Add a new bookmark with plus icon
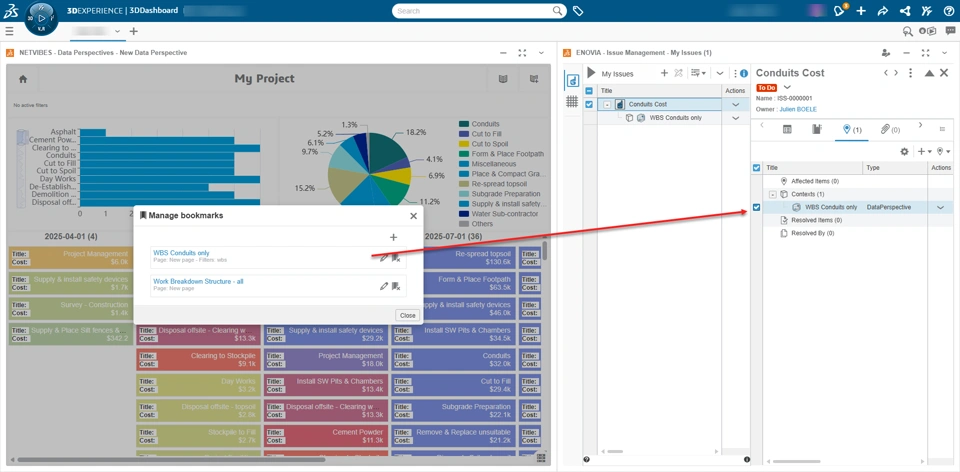This screenshot has width=960, height=472. click(x=393, y=237)
